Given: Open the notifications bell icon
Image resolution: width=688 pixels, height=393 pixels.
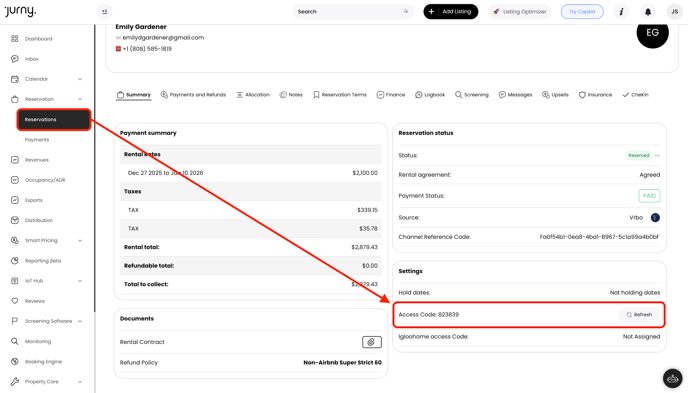Looking at the screenshot, I should (648, 12).
